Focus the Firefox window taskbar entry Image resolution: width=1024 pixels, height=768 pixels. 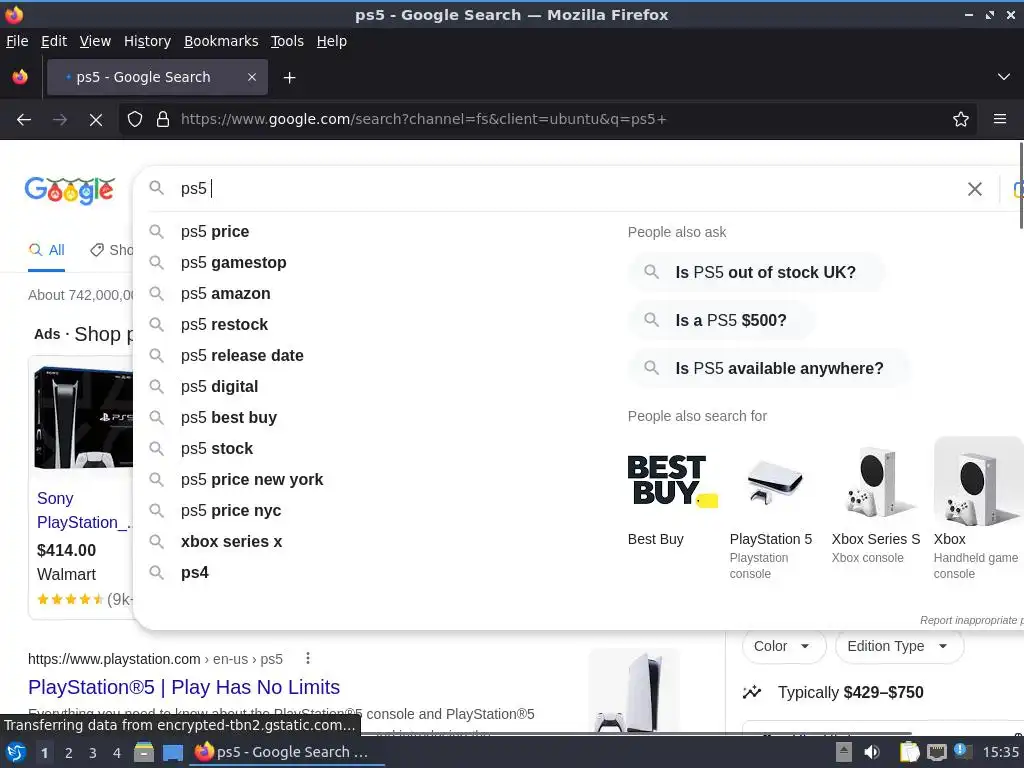287,752
